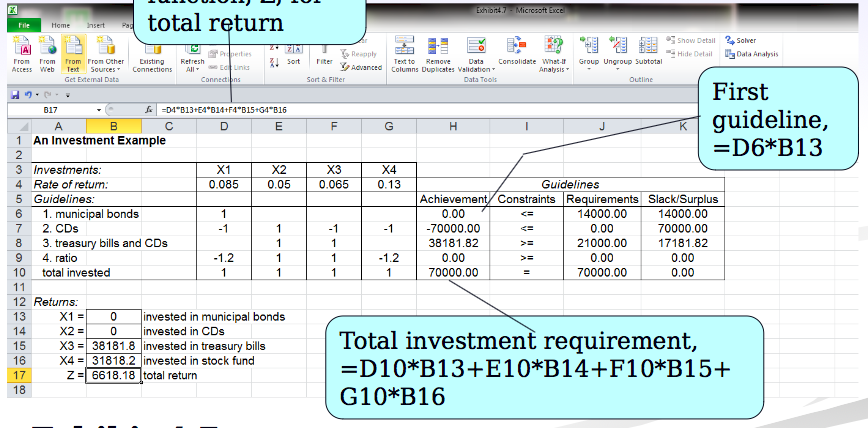Open the Name Box dropdown arrow
The width and height of the screenshot is (868, 428).
(x=99, y=110)
